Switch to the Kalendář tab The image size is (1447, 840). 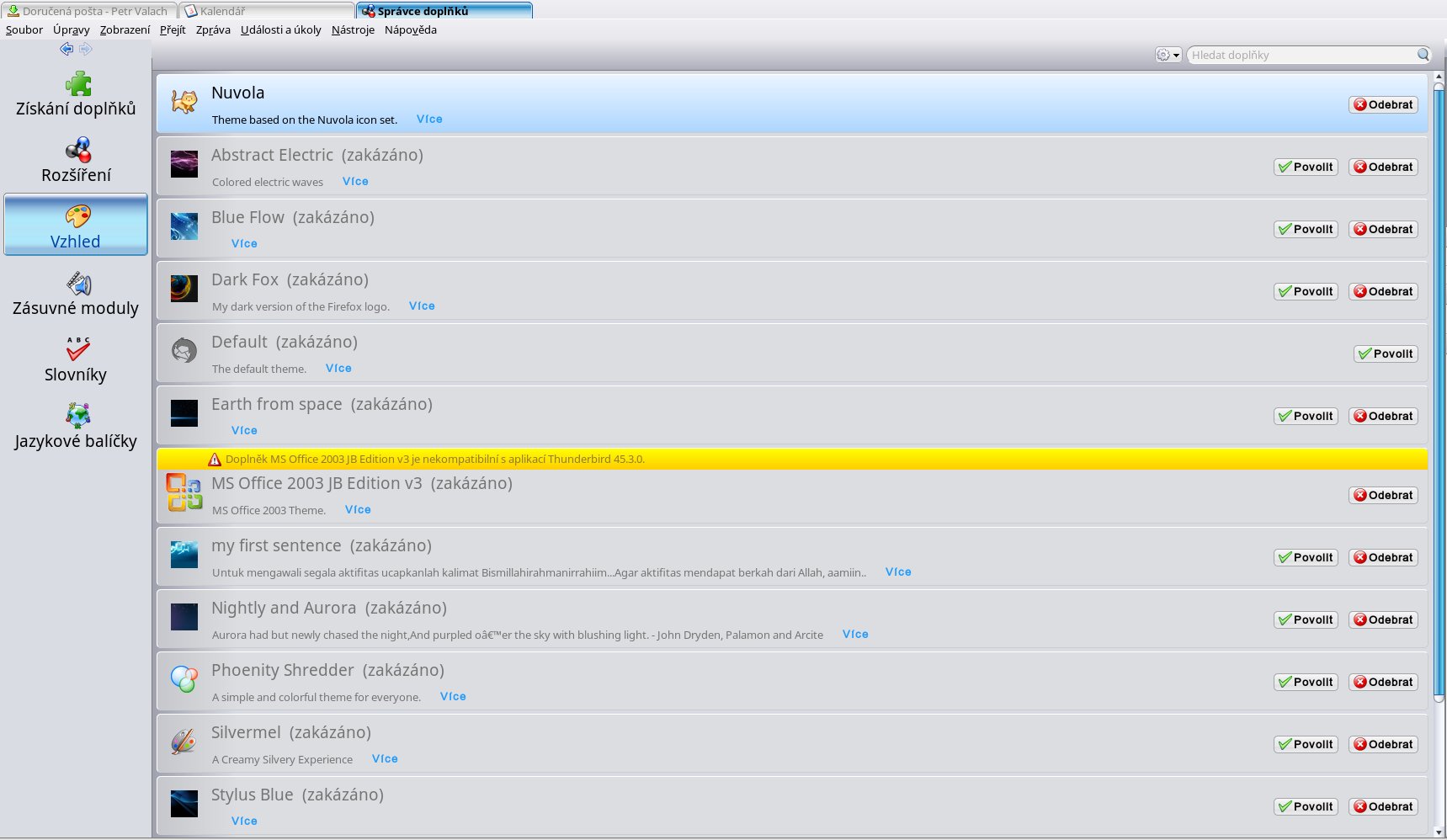267,11
